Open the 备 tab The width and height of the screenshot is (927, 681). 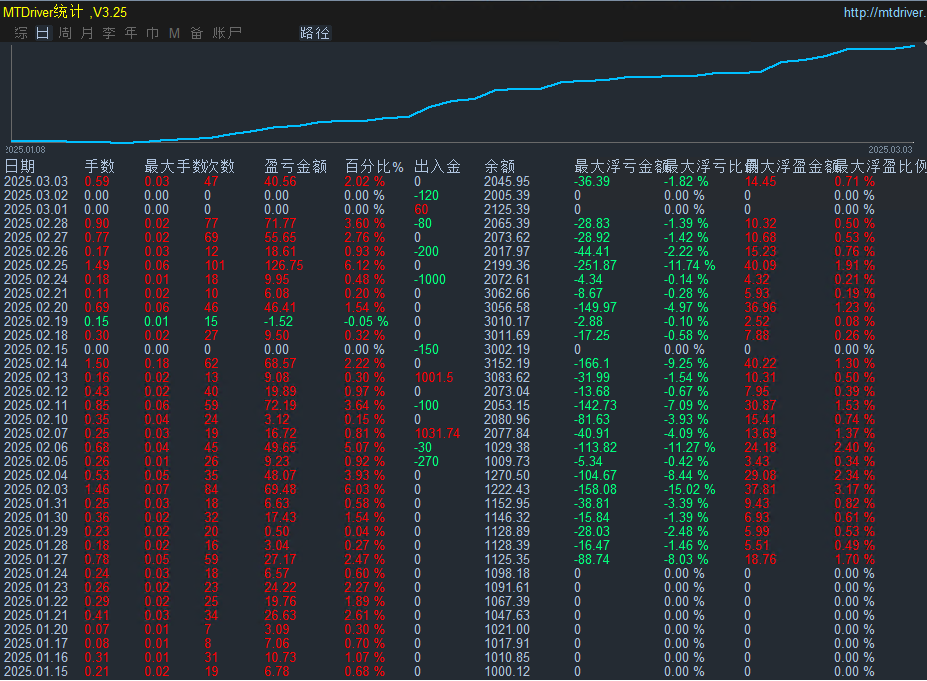pyautogui.click(x=197, y=33)
